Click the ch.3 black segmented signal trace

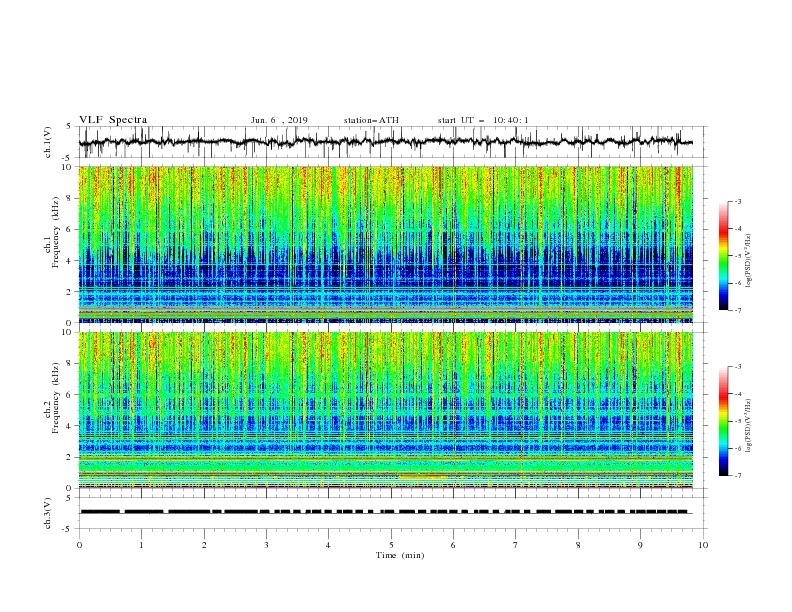click(x=386, y=512)
